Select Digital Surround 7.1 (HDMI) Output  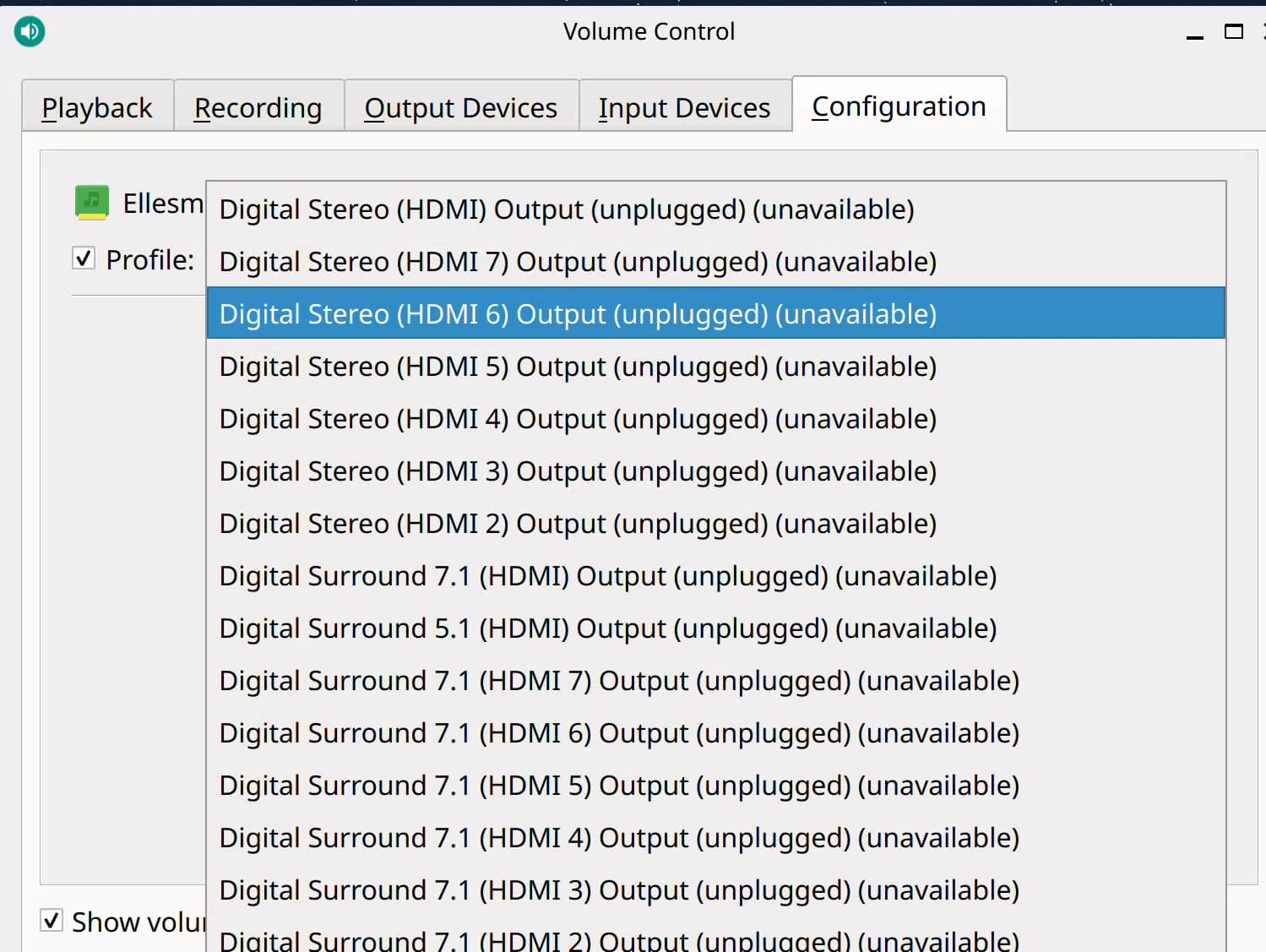click(x=608, y=576)
